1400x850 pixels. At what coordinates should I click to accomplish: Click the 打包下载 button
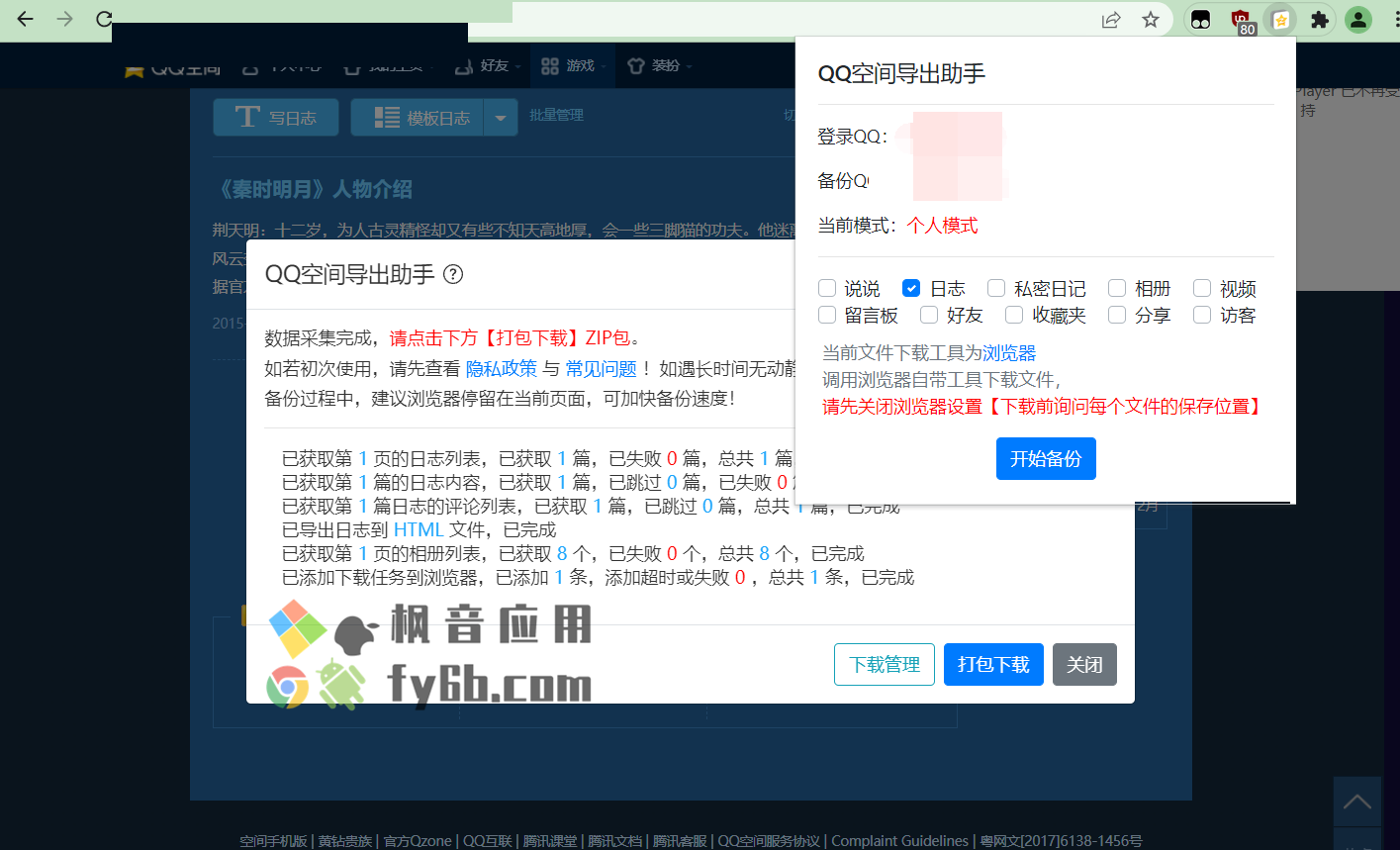(993, 664)
